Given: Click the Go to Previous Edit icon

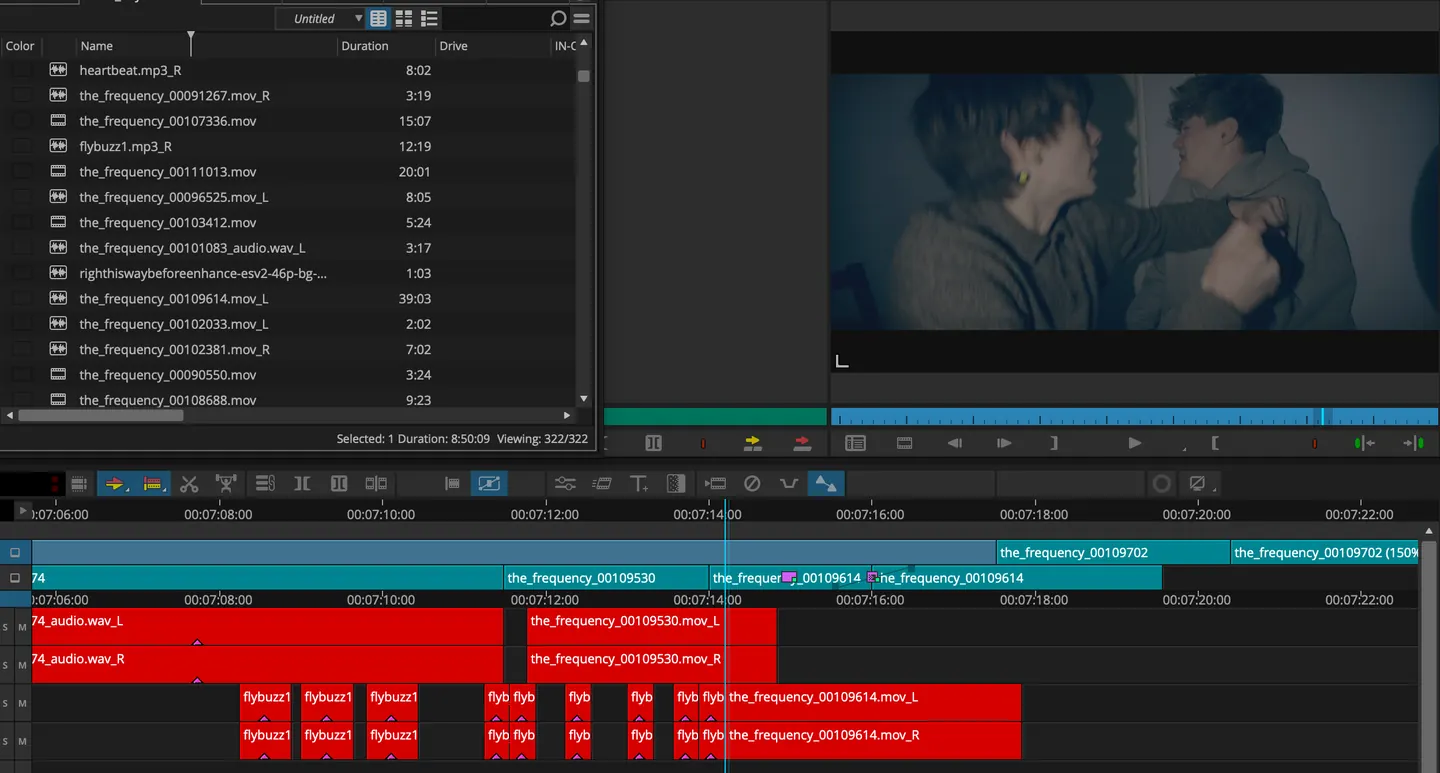Looking at the screenshot, I should tap(1364, 443).
